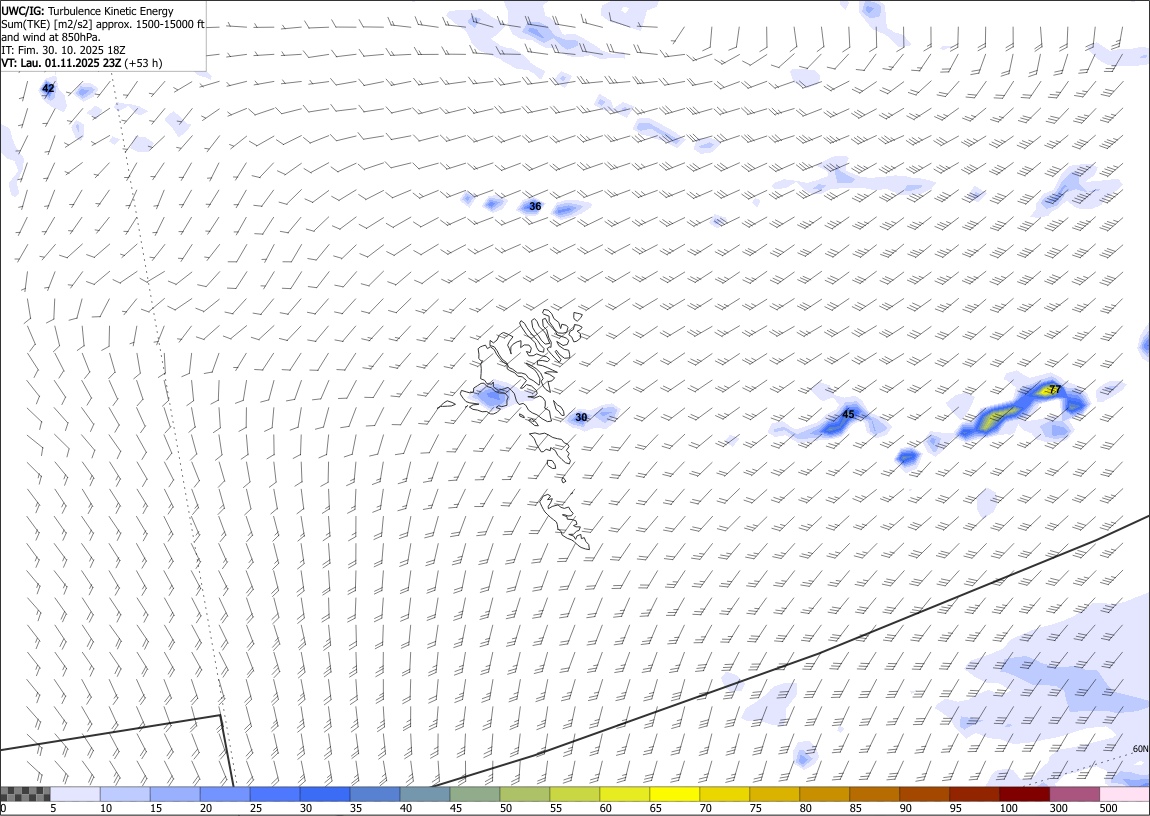
Task: Click the checkered 0–5 legend swatch
Action: point(25,794)
